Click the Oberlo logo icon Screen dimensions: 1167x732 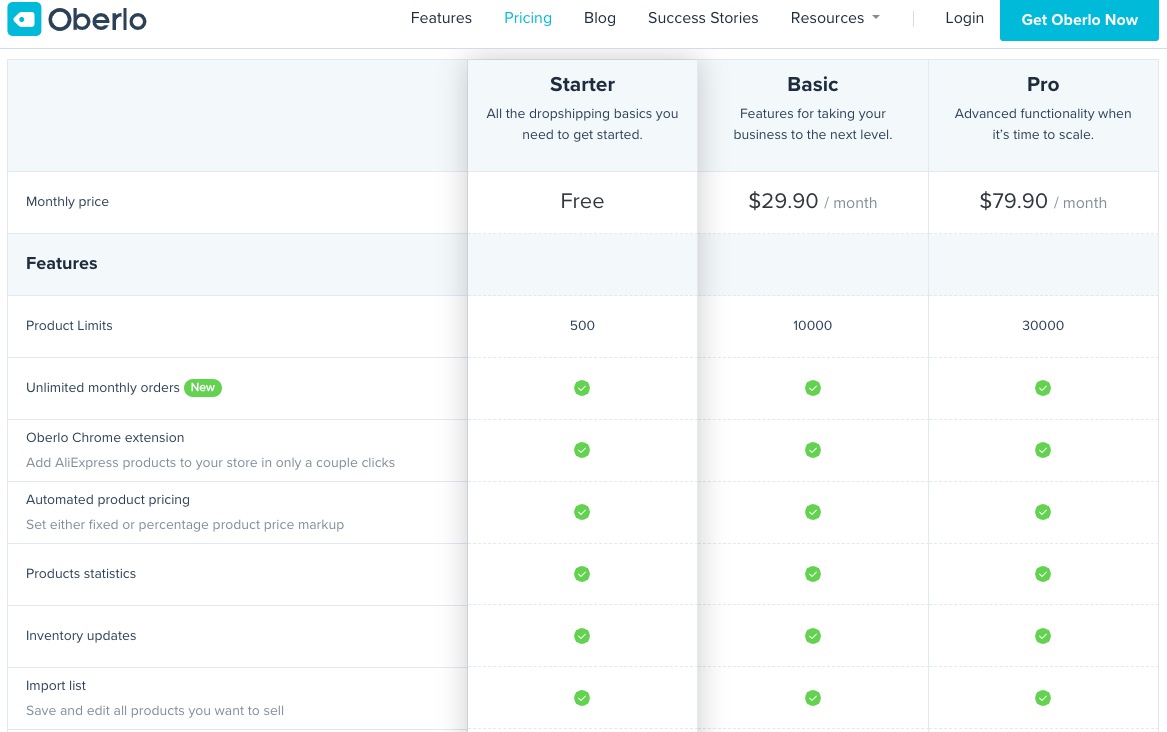[x=24, y=19]
